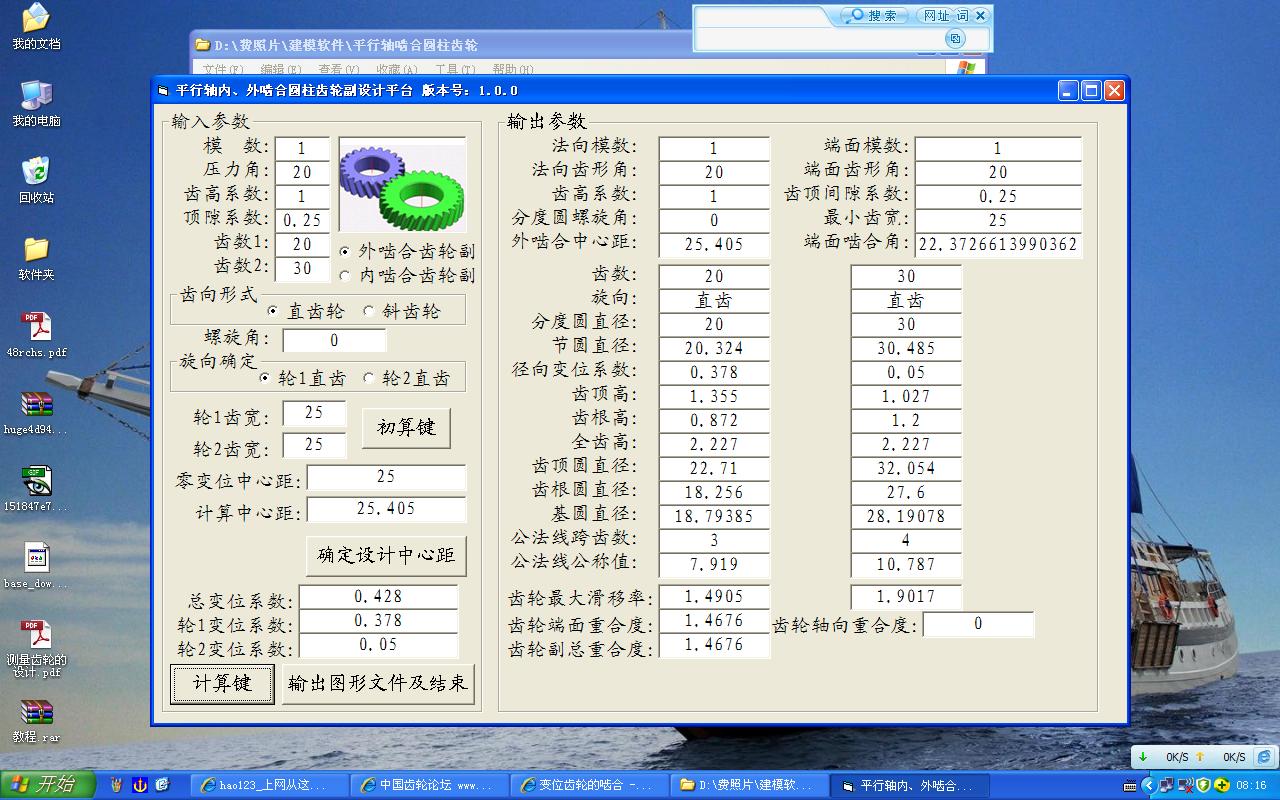Switch to 中国齿轮论坛 taskbar window

pos(430,785)
